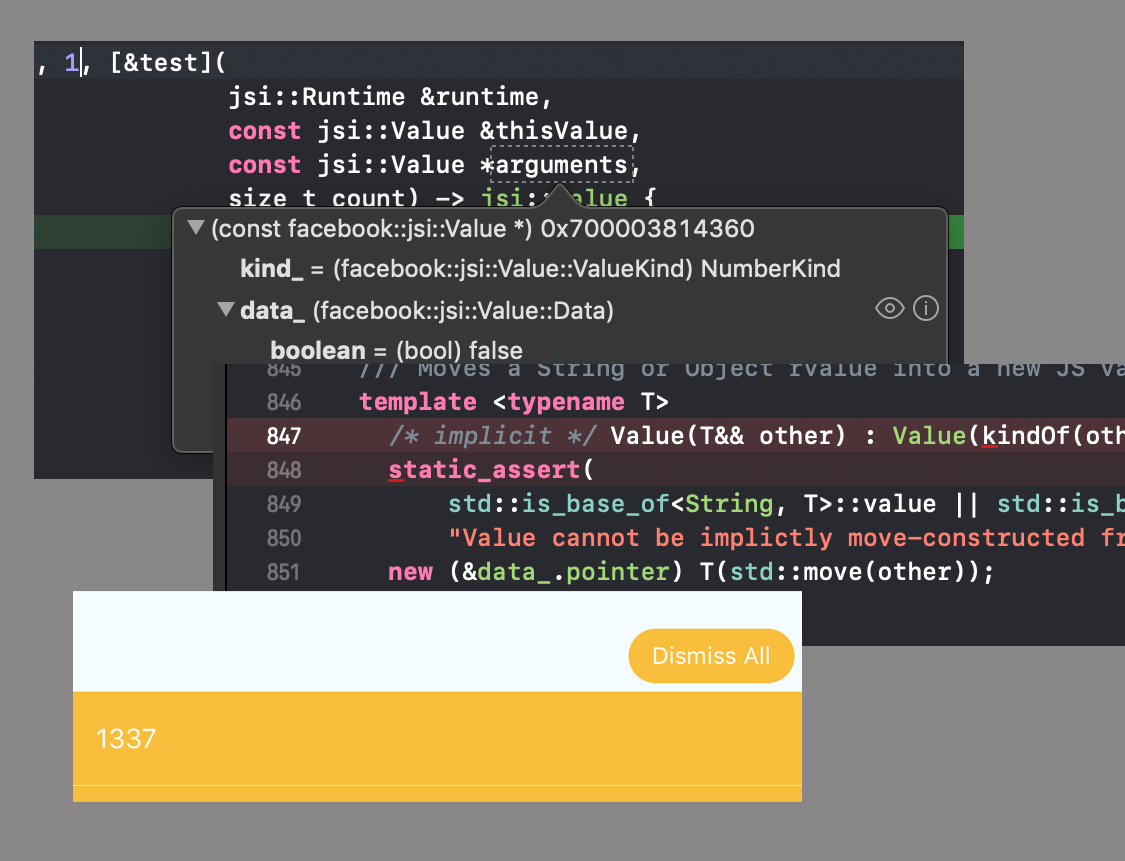
Task: Select the arguments parameter in the editor
Action: (560, 164)
